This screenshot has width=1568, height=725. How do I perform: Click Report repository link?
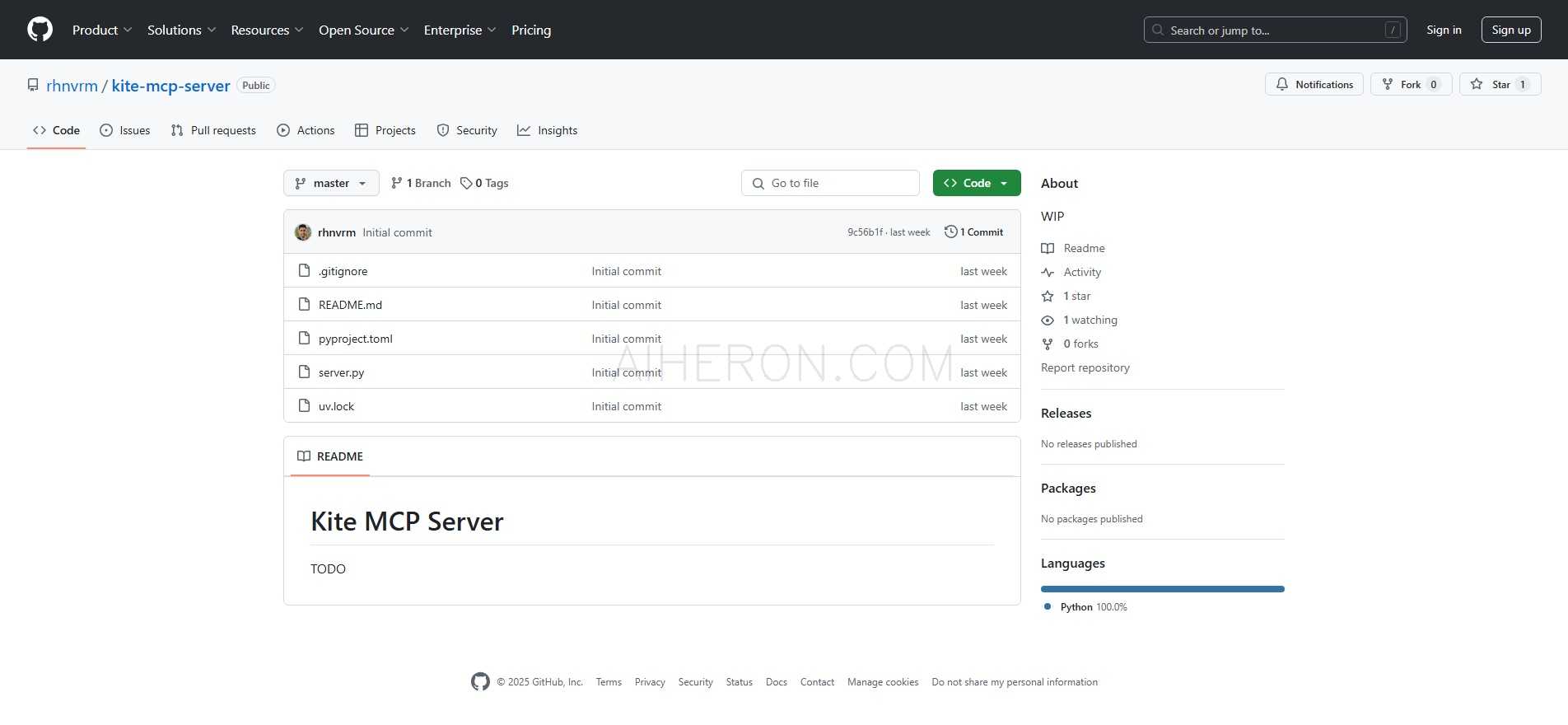pos(1085,367)
